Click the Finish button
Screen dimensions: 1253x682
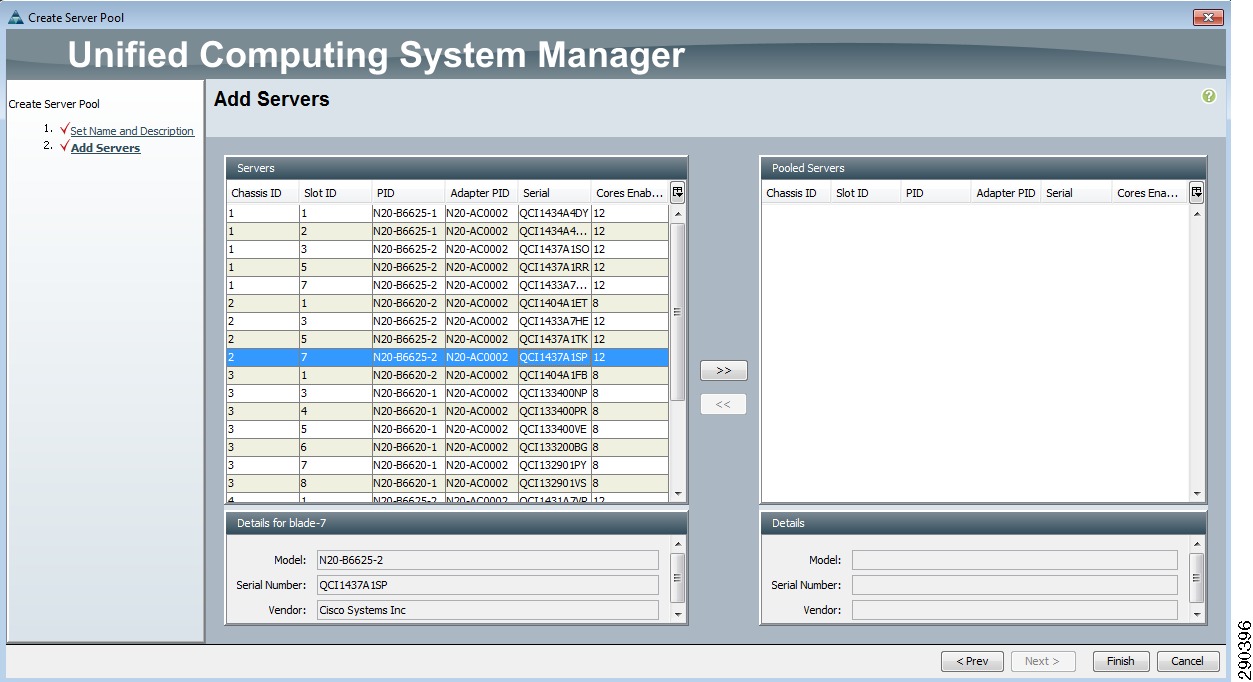[x=1121, y=661]
